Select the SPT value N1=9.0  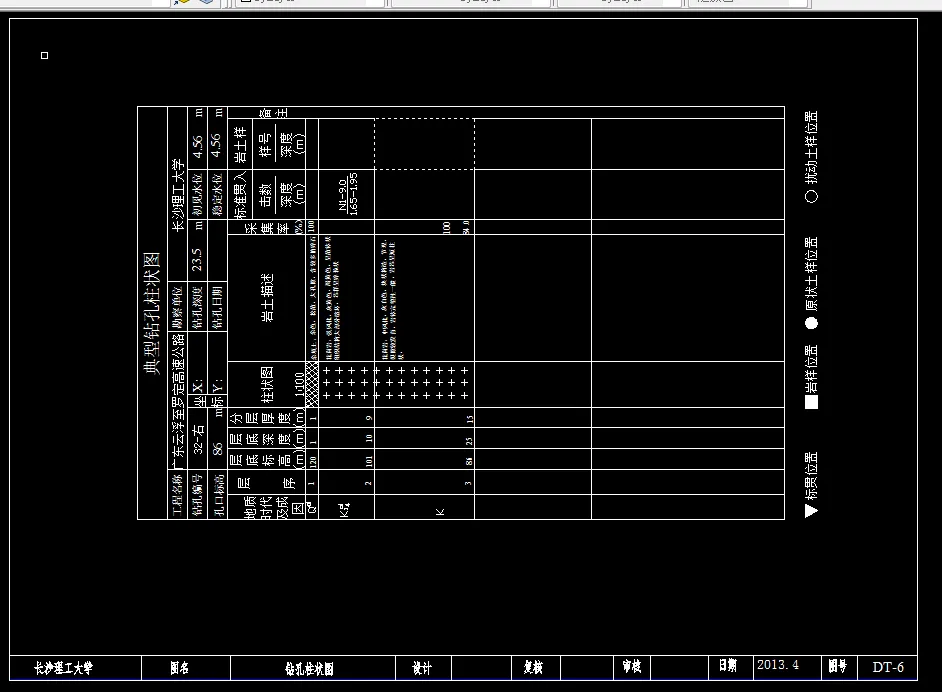pos(342,195)
